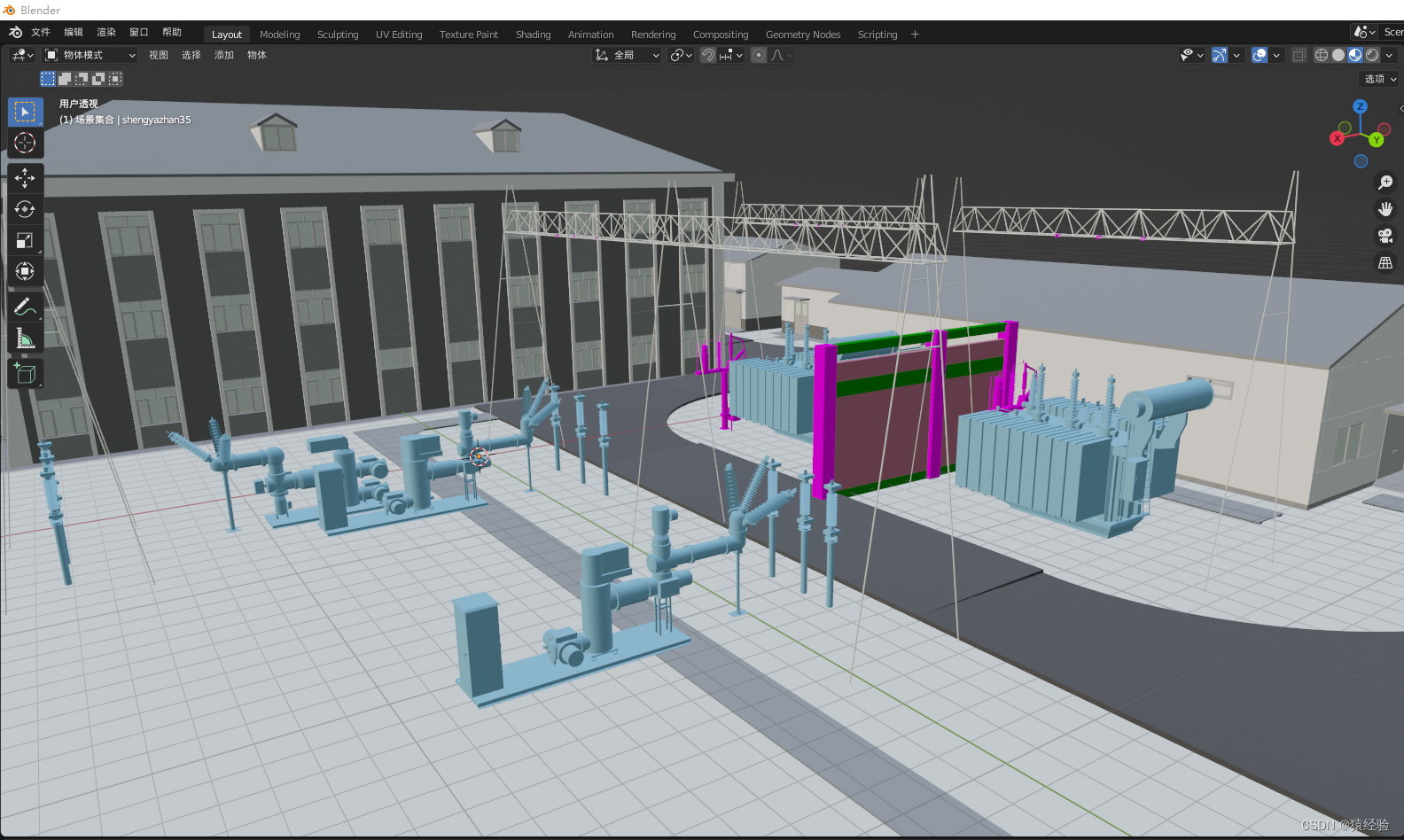Viewport: 1404px width, 840px height.
Task: Switch to the UV Editing workspace tab
Action: 399,35
